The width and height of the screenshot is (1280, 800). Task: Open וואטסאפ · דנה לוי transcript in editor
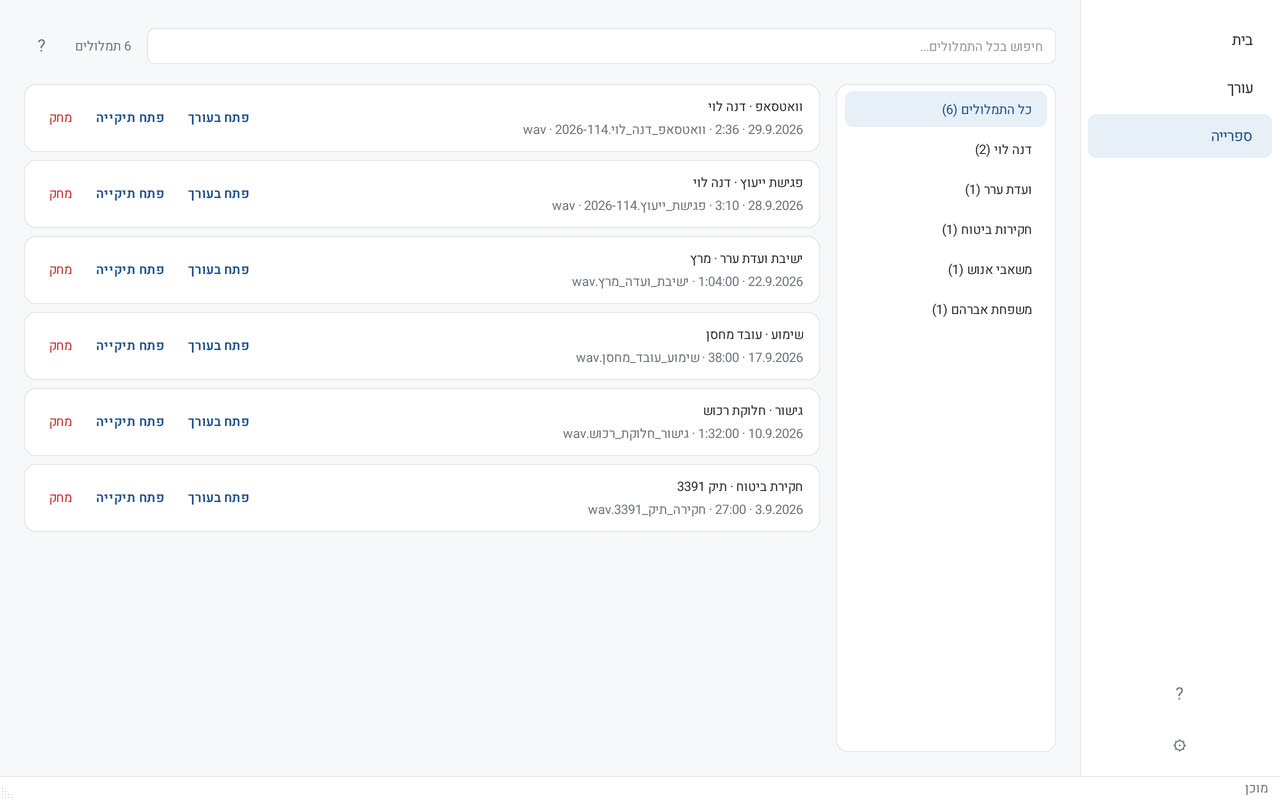(x=219, y=118)
